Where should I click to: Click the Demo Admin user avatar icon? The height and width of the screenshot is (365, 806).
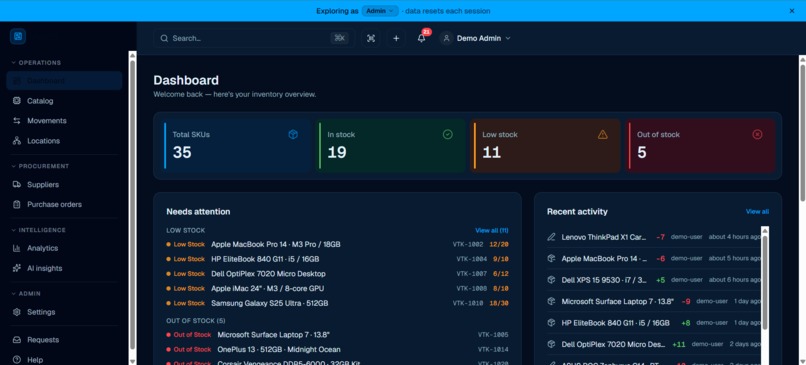(x=446, y=39)
